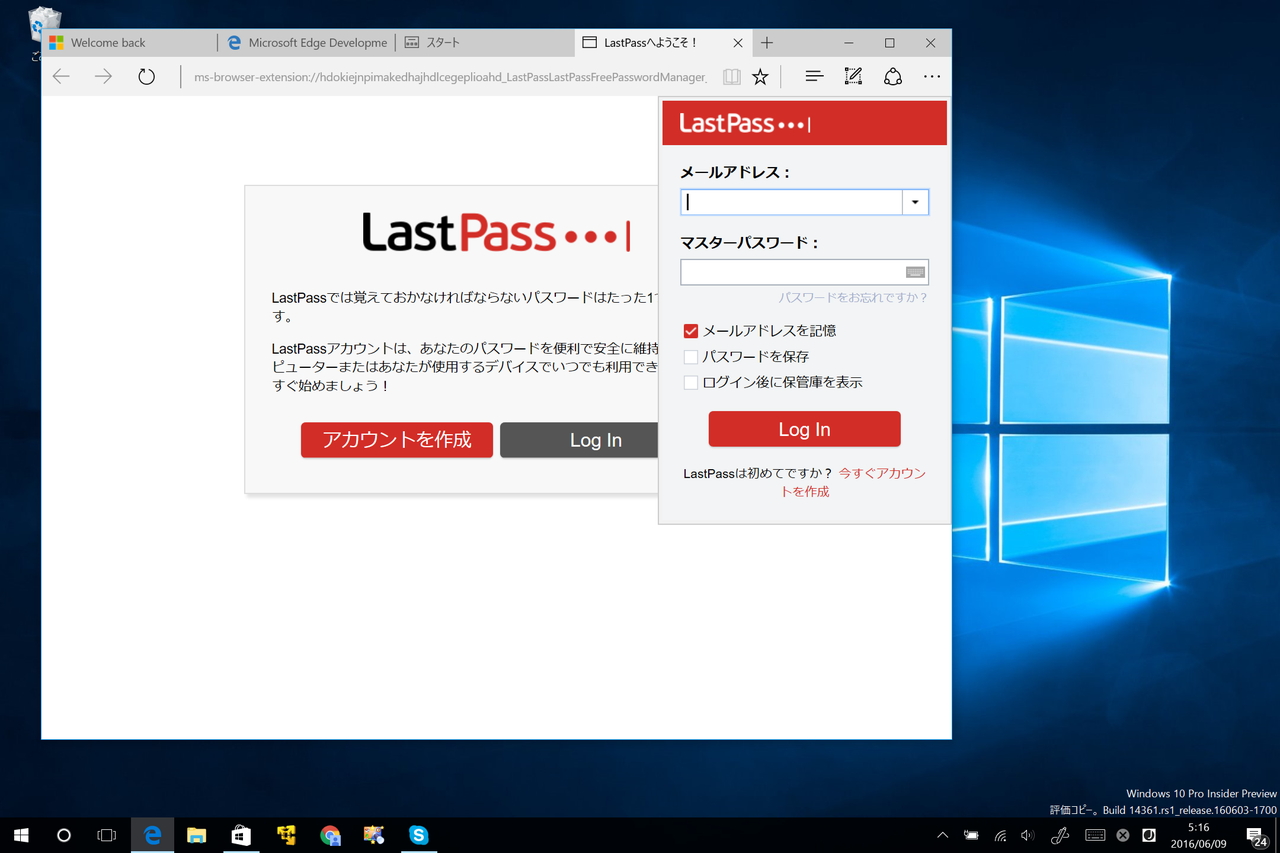
Task: Click the IME mode tray icon
Action: (1149, 835)
